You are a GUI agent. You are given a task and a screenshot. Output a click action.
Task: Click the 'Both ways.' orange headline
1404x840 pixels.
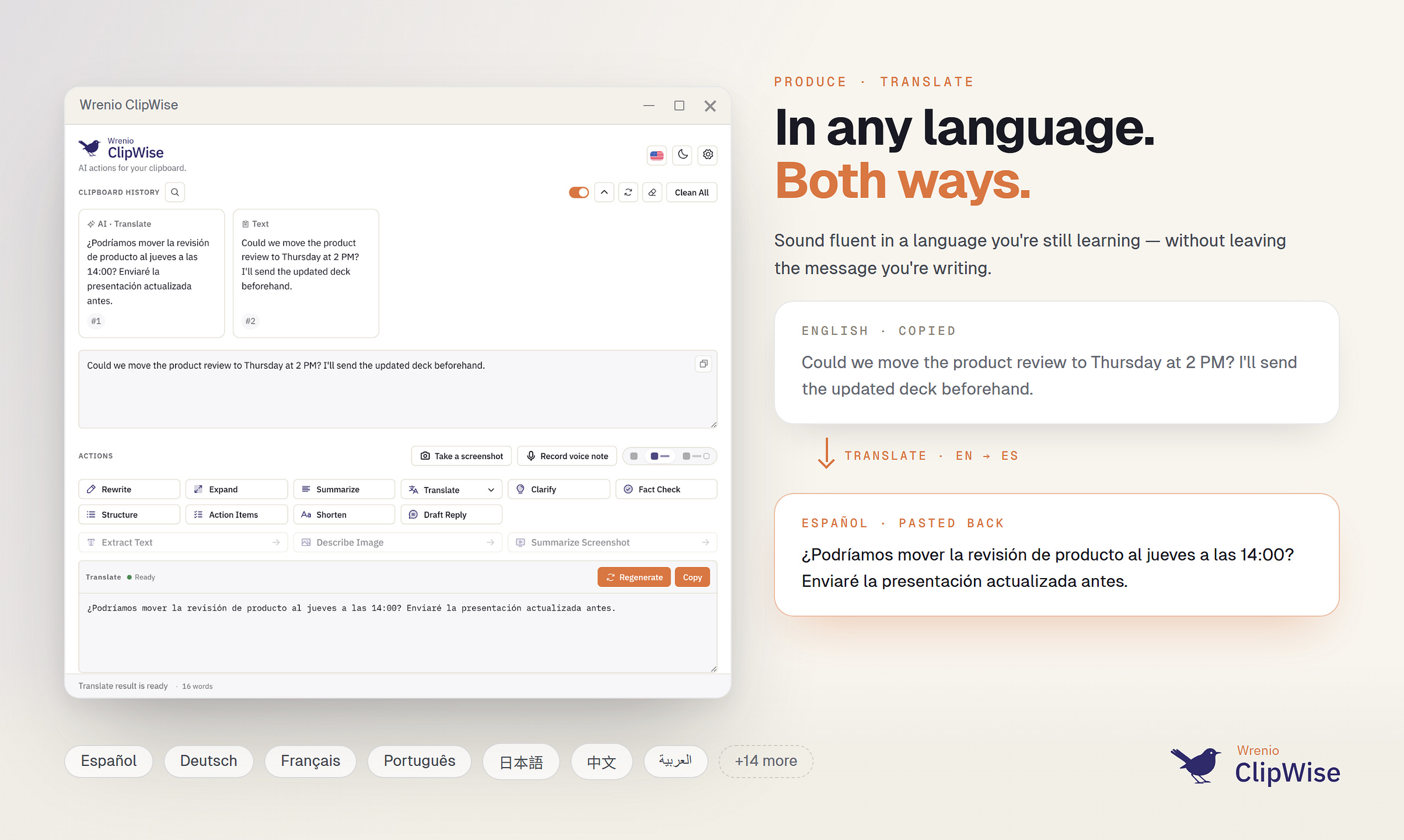(903, 181)
